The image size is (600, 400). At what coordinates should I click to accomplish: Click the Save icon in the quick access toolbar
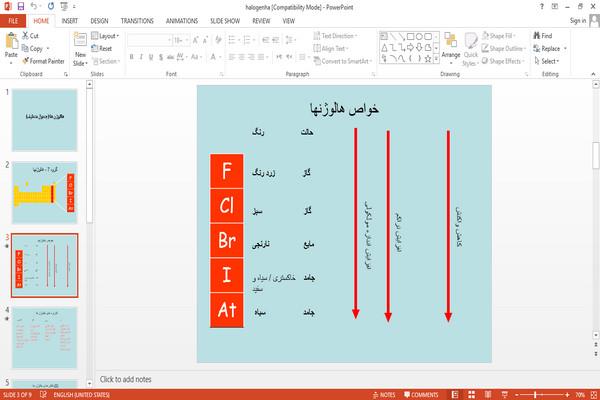tap(21, 6)
